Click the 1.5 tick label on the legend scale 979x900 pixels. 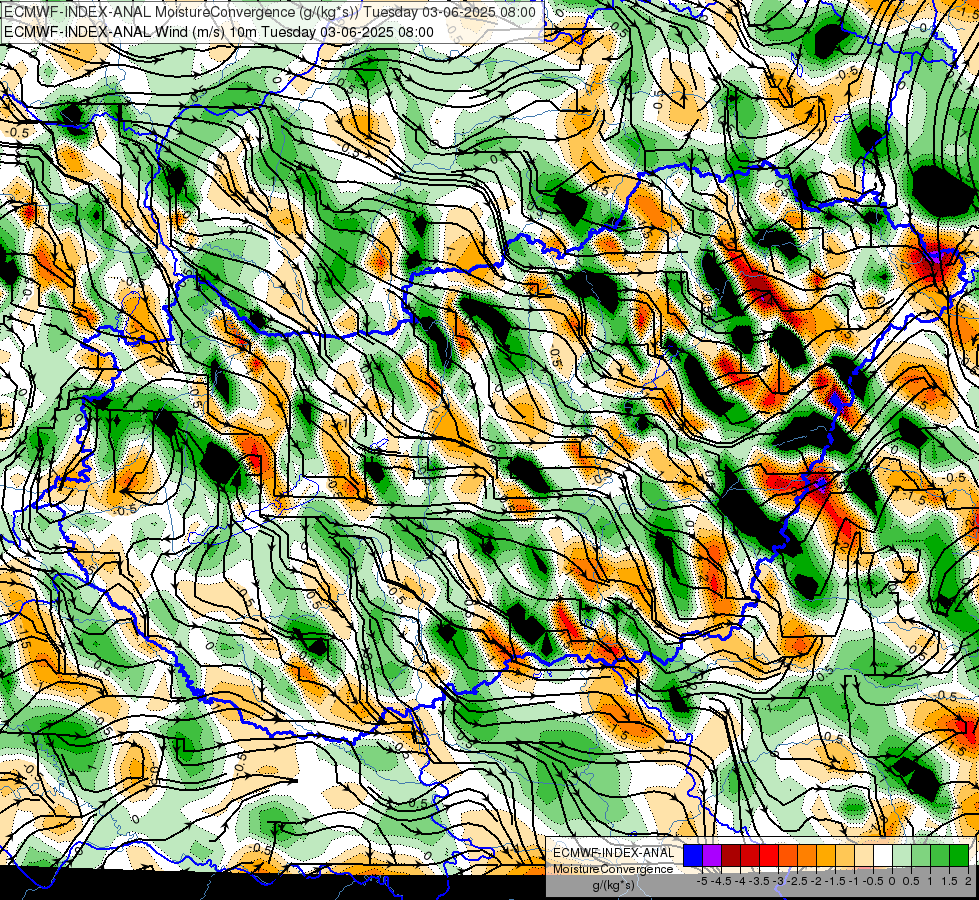pos(949,881)
